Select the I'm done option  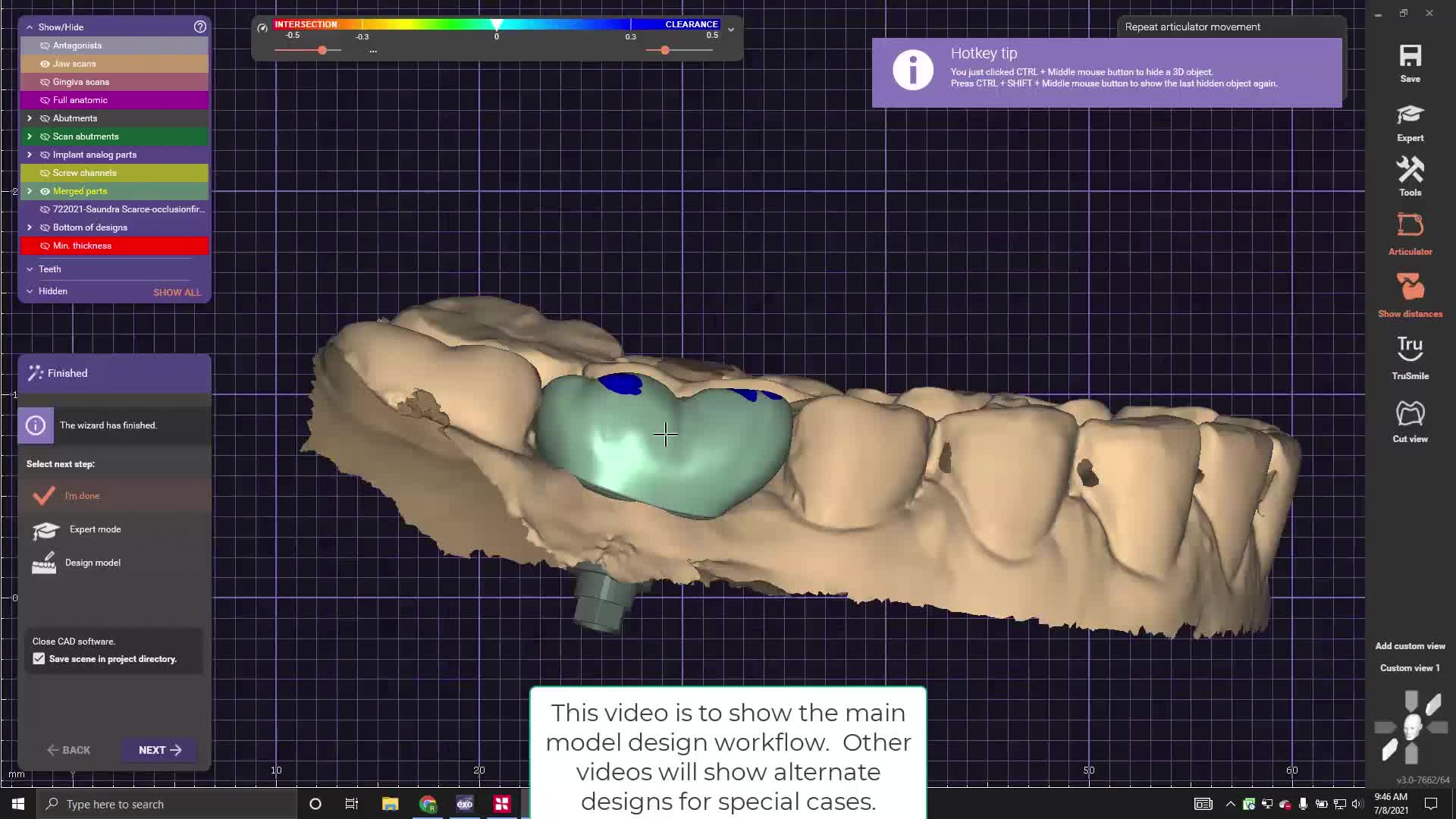(114, 496)
